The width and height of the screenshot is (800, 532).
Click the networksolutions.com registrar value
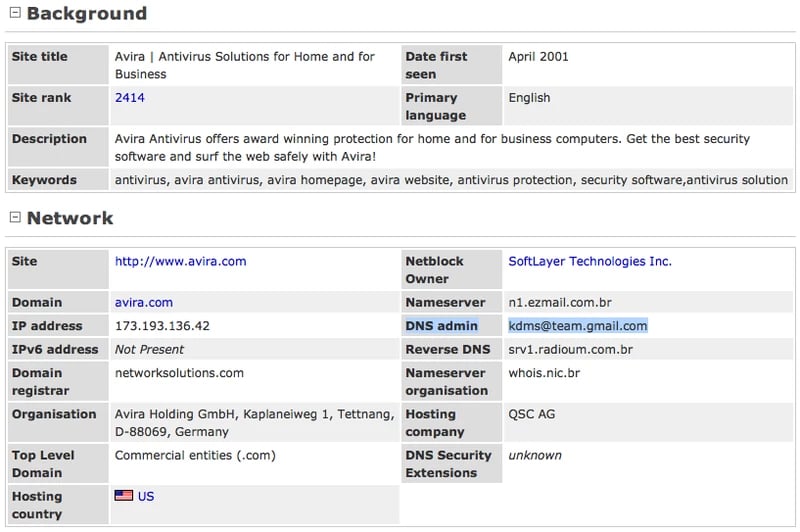179,373
